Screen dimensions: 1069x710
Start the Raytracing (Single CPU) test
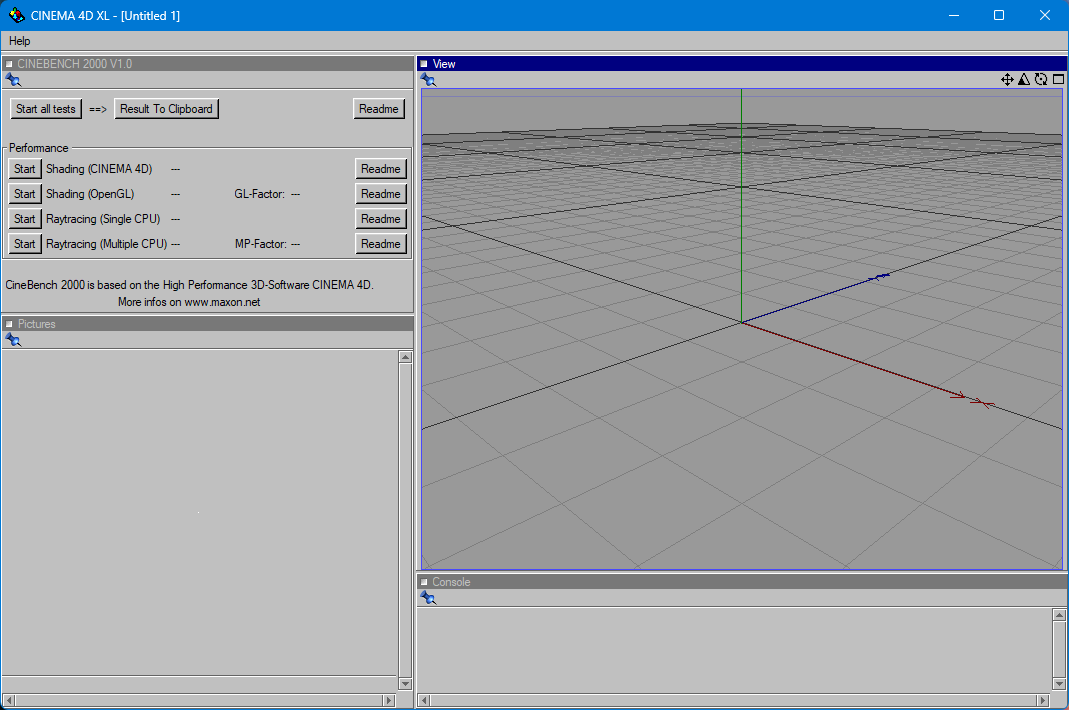(25, 219)
